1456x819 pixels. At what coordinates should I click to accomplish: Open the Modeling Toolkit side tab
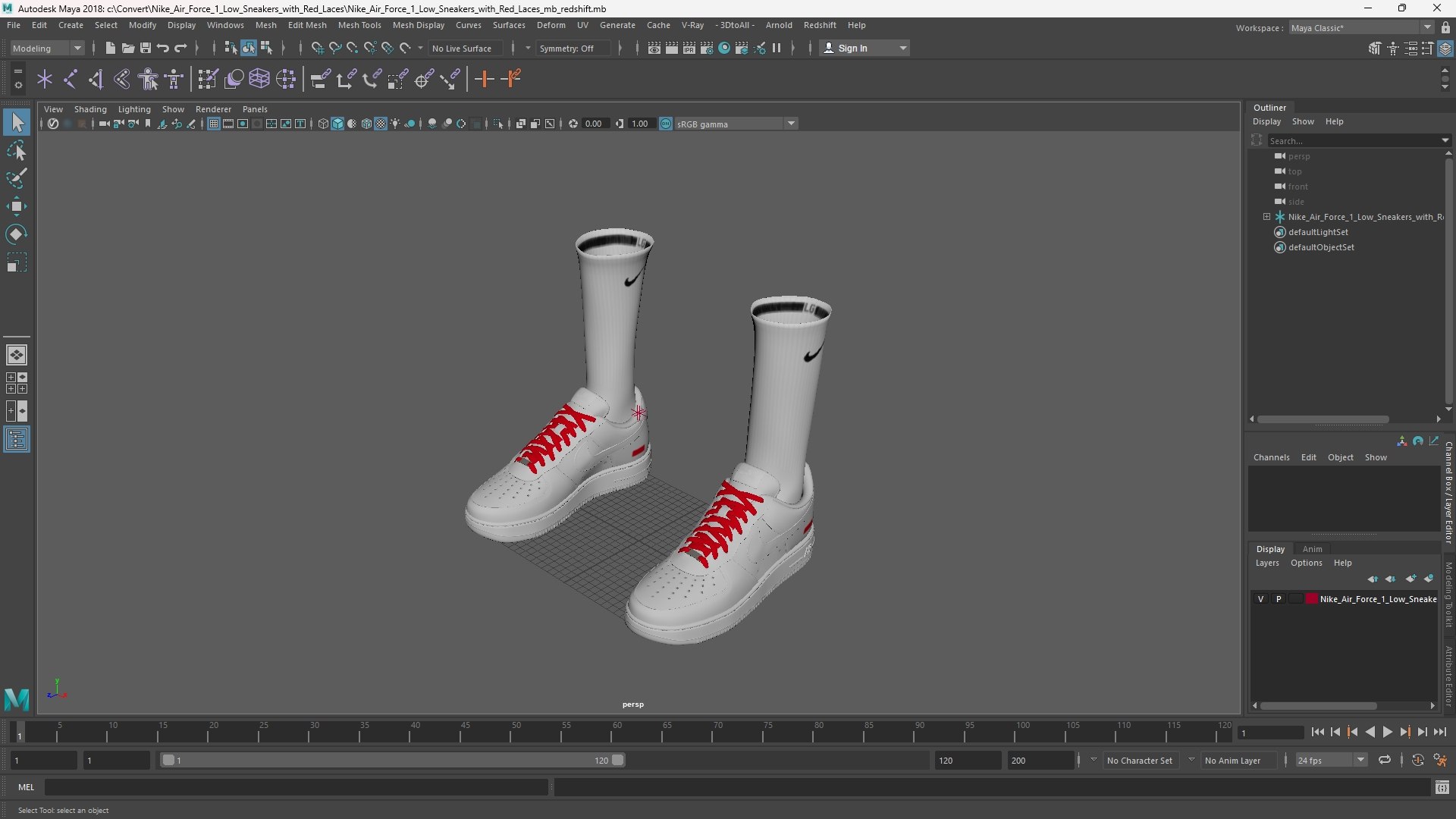click(1448, 595)
